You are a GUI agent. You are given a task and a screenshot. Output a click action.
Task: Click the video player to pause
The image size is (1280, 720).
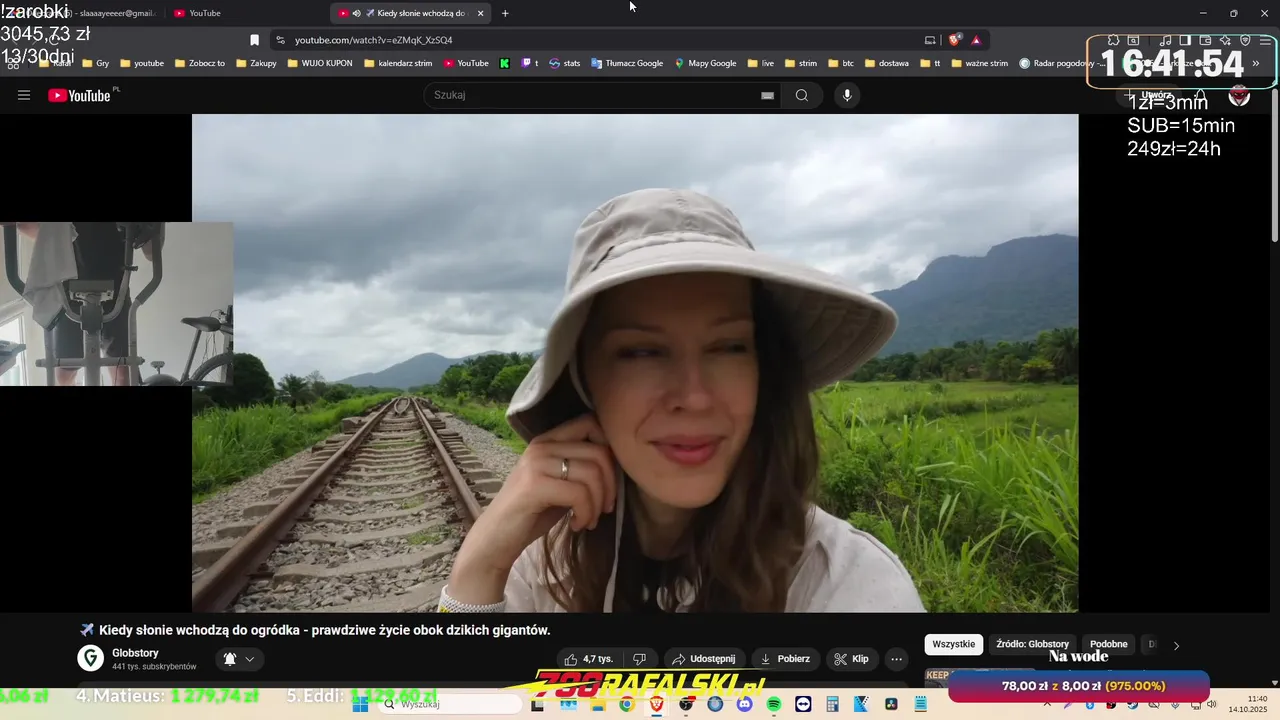[635, 362]
